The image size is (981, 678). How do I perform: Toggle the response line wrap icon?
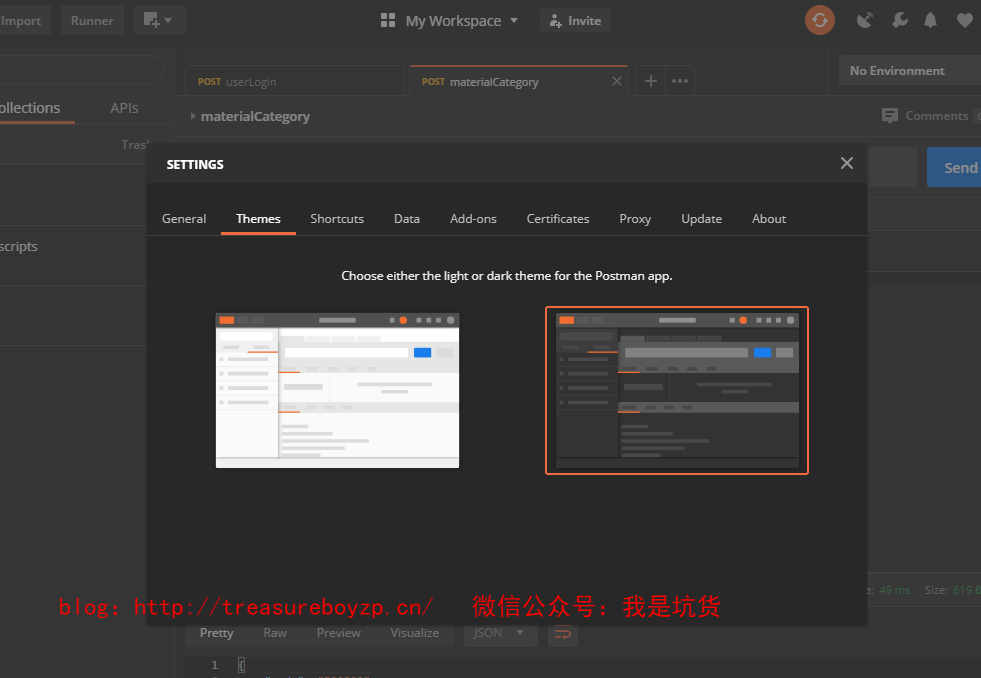pos(563,634)
